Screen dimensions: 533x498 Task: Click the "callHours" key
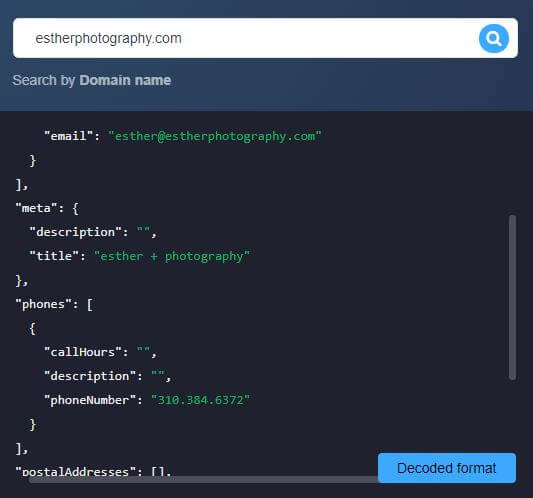83,352
